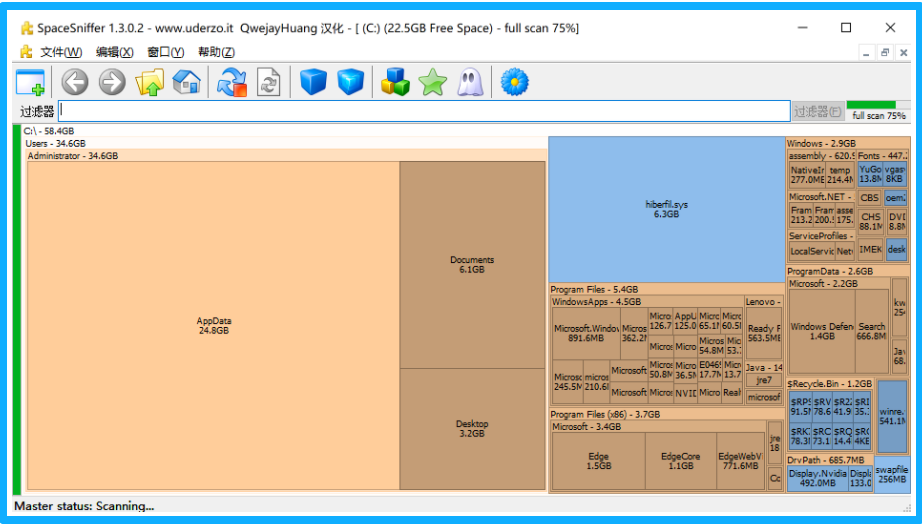The height and width of the screenshot is (524, 922).
Task: Click the Ready F 563.5MB block in Lenovo
Action: point(764,333)
